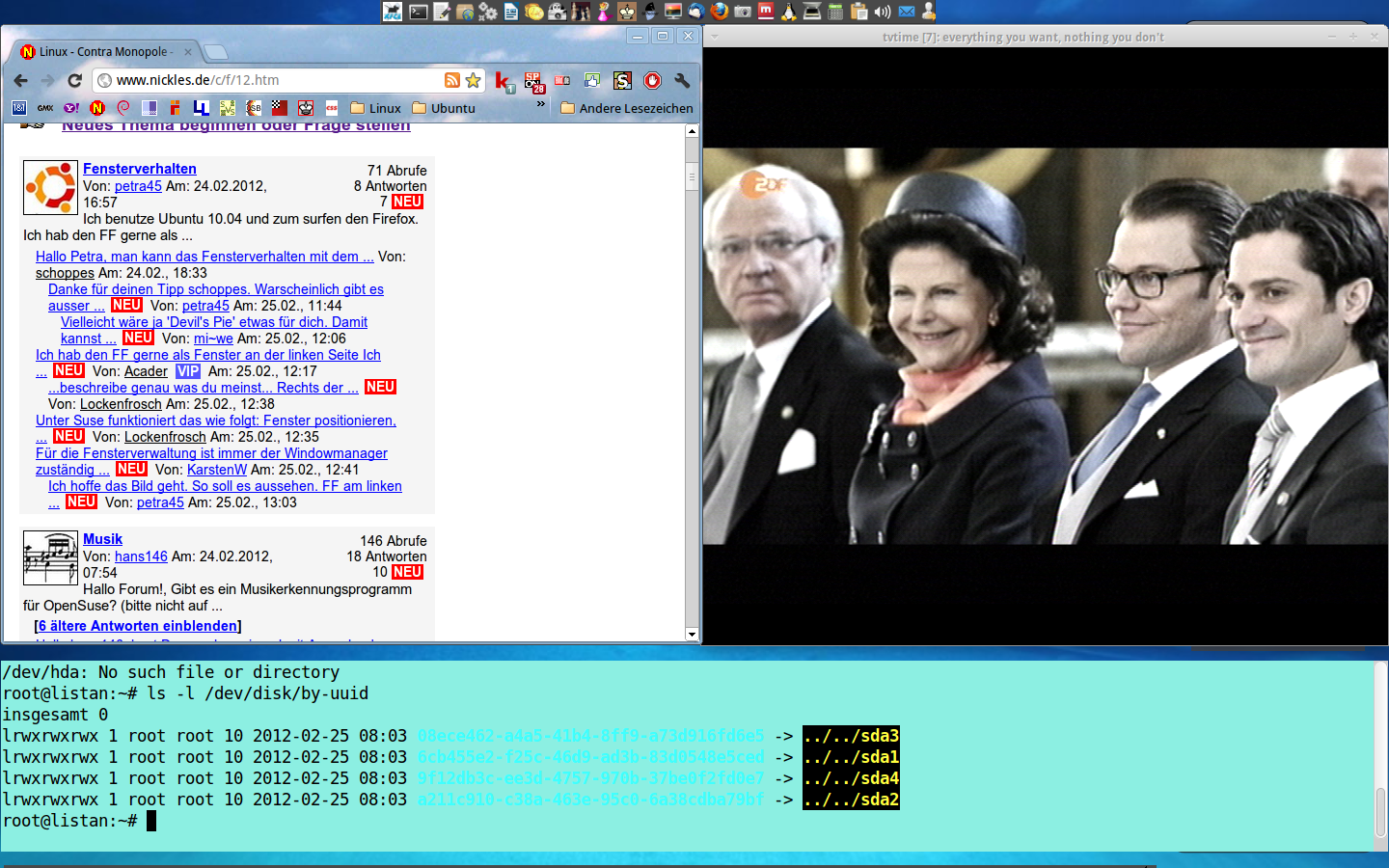
Task: Open the chess king game launcher
Action: (628, 12)
